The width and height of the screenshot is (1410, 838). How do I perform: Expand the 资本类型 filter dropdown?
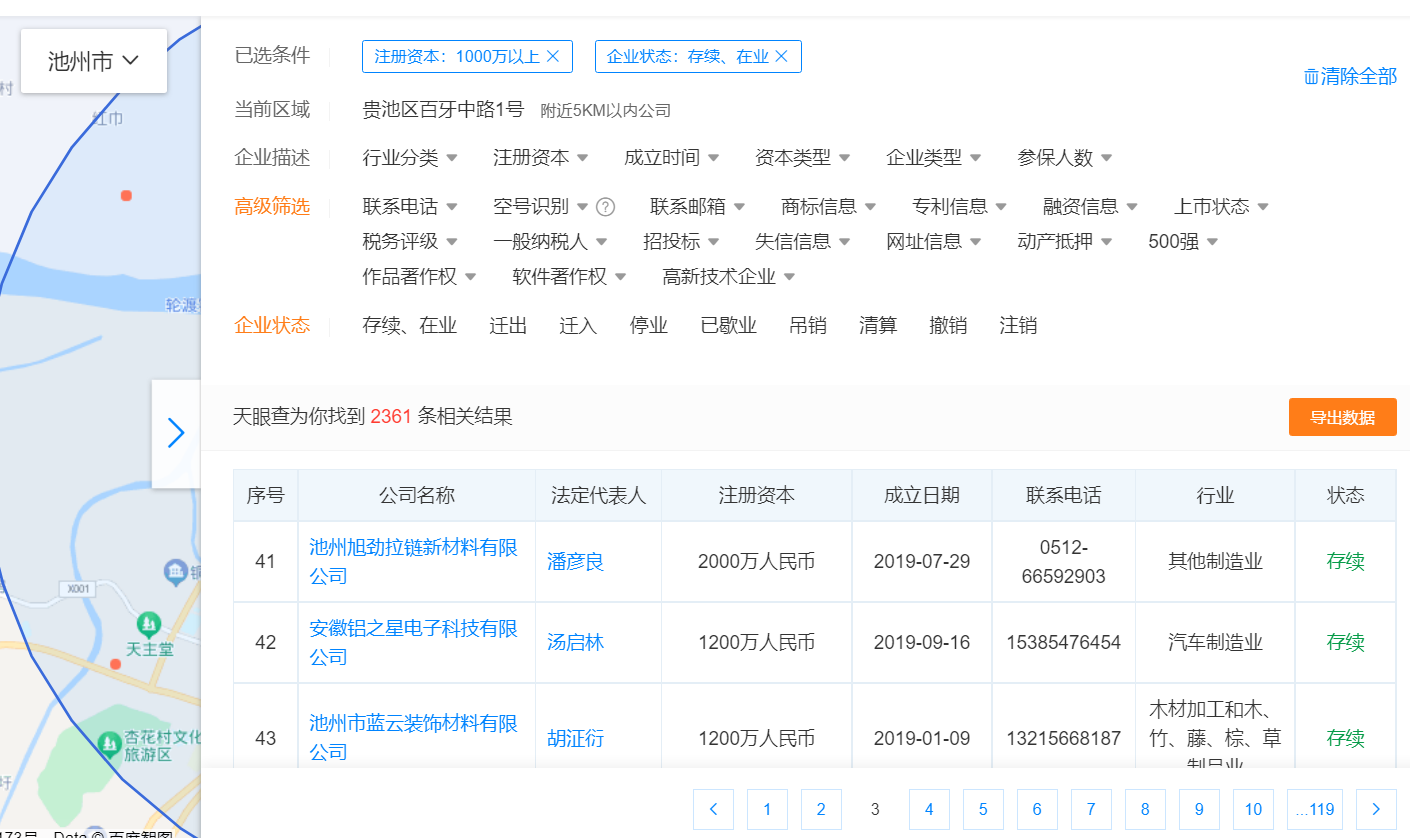[803, 157]
